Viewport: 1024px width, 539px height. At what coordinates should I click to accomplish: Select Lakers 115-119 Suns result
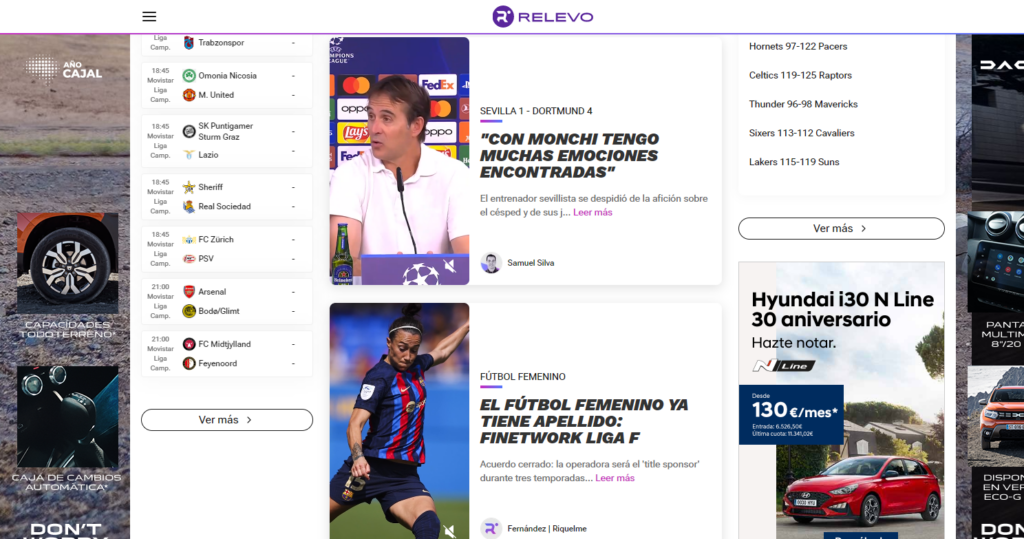click(x=794, y=162)
